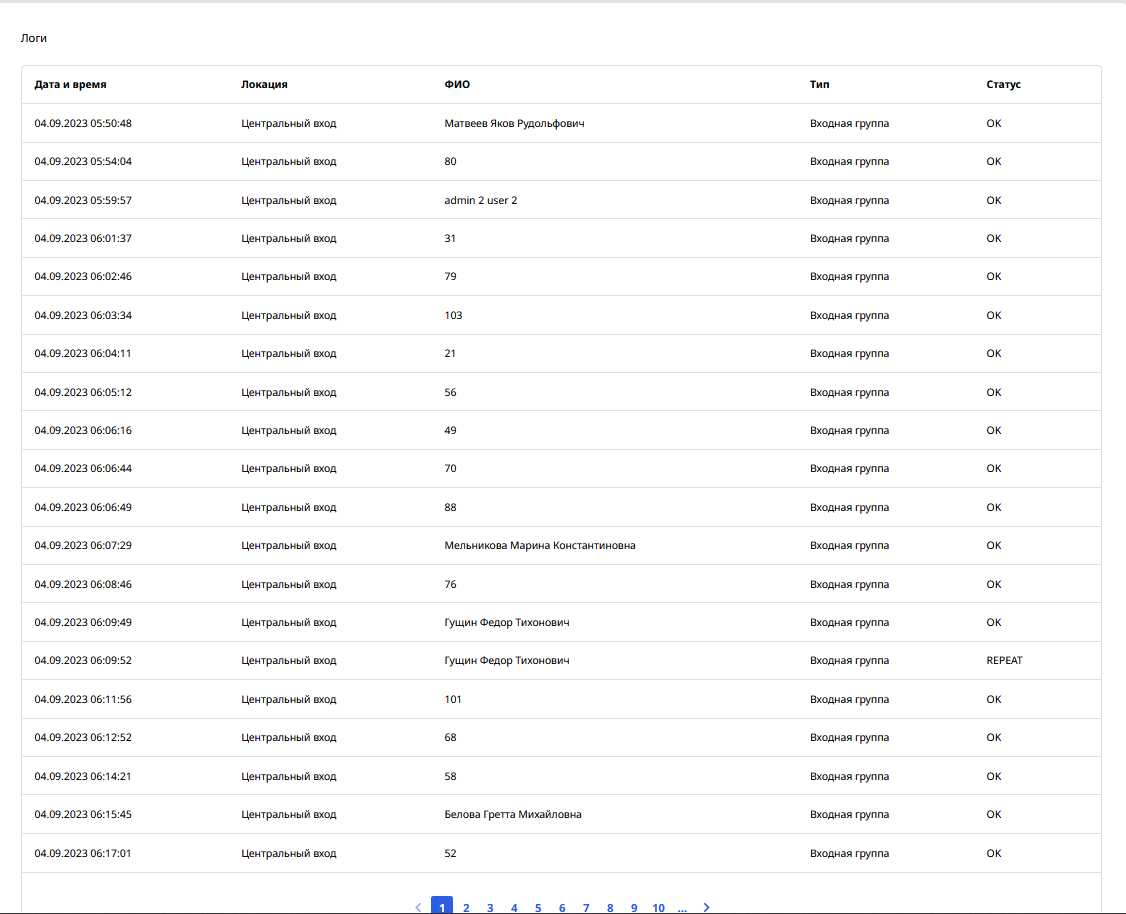Click the "Логи" page title
This screenshot has width=1126, height=914.
click(34, 38)
